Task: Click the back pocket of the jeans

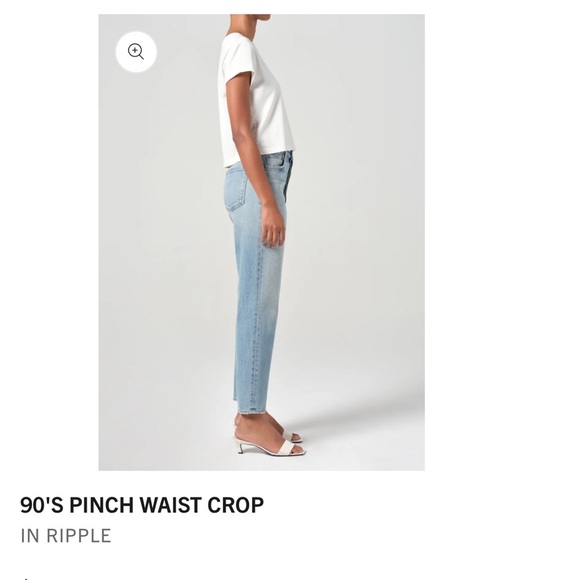Action: [236, 189]
